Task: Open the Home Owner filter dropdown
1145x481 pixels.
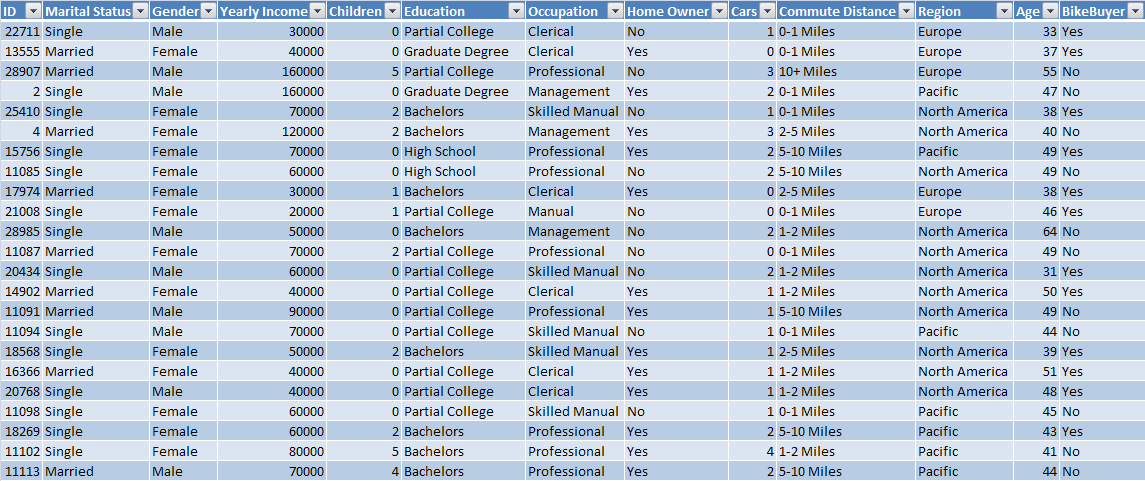Action: 719,11
